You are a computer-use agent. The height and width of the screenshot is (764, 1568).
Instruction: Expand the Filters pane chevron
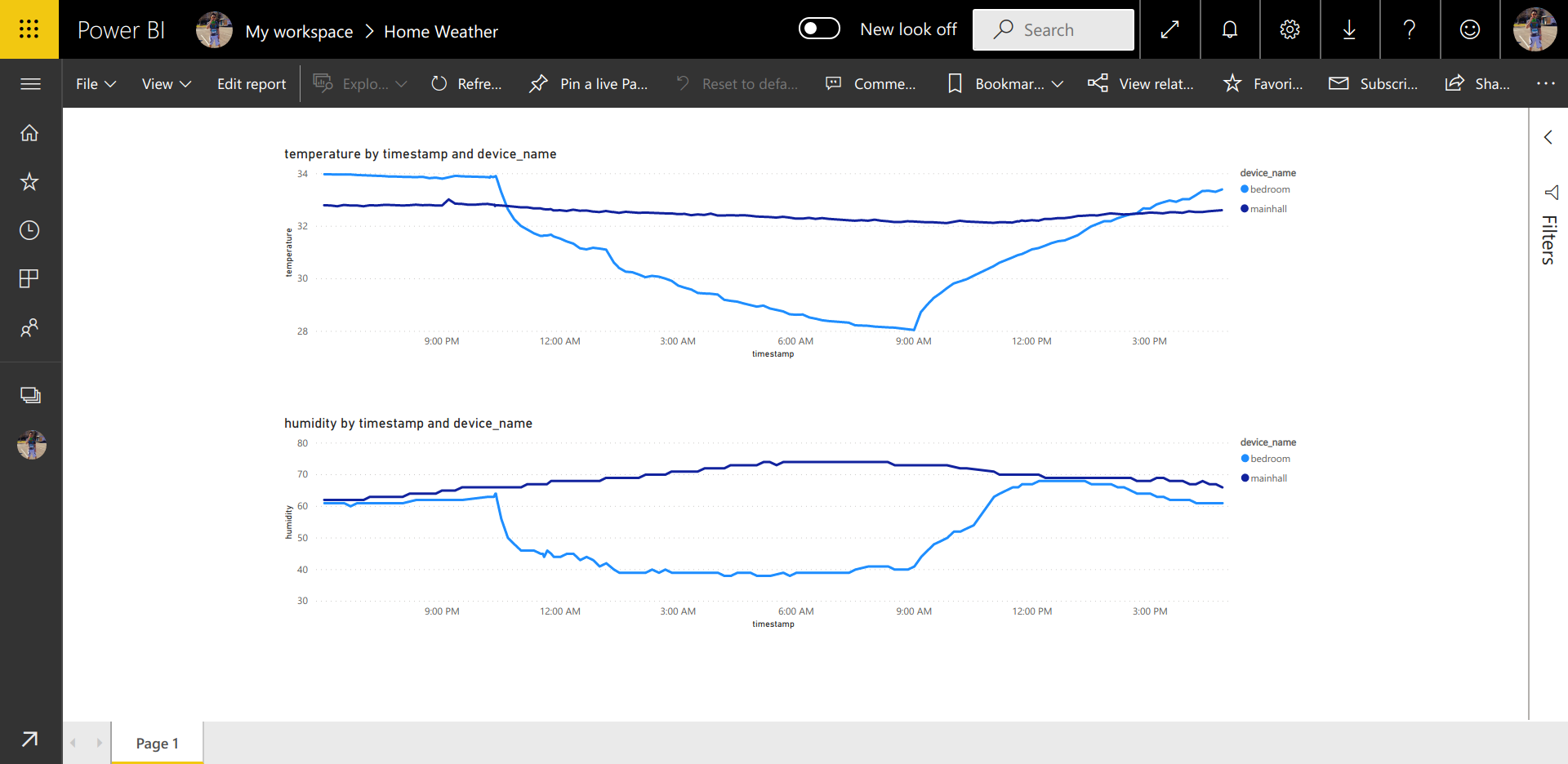[x=1548, y=137]
